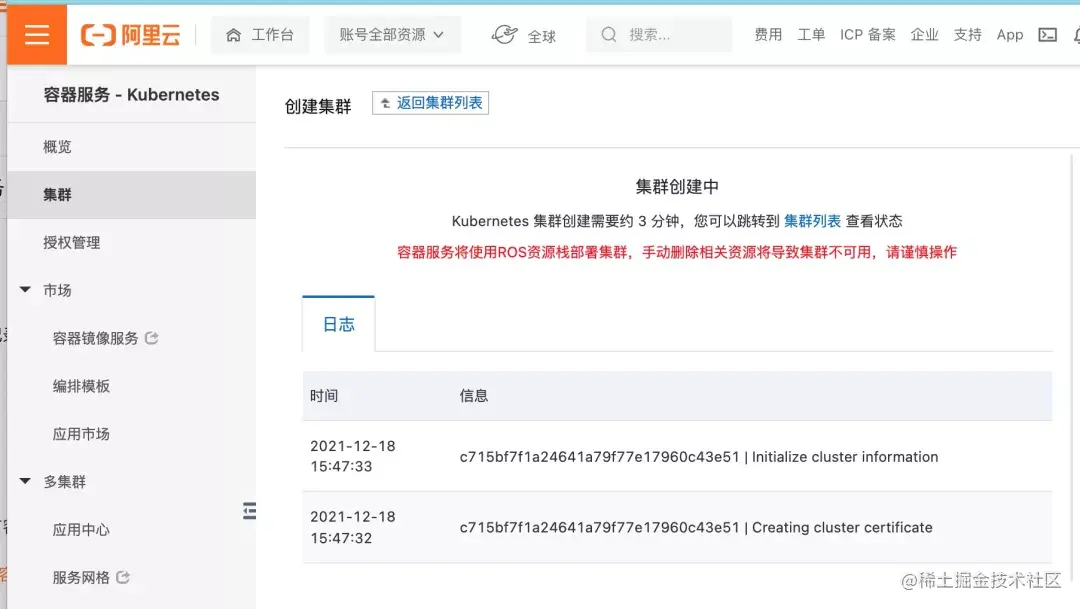1080x609 pixels.
Task: Open the orange hamburger menu
Action: [x=37, y=34]
